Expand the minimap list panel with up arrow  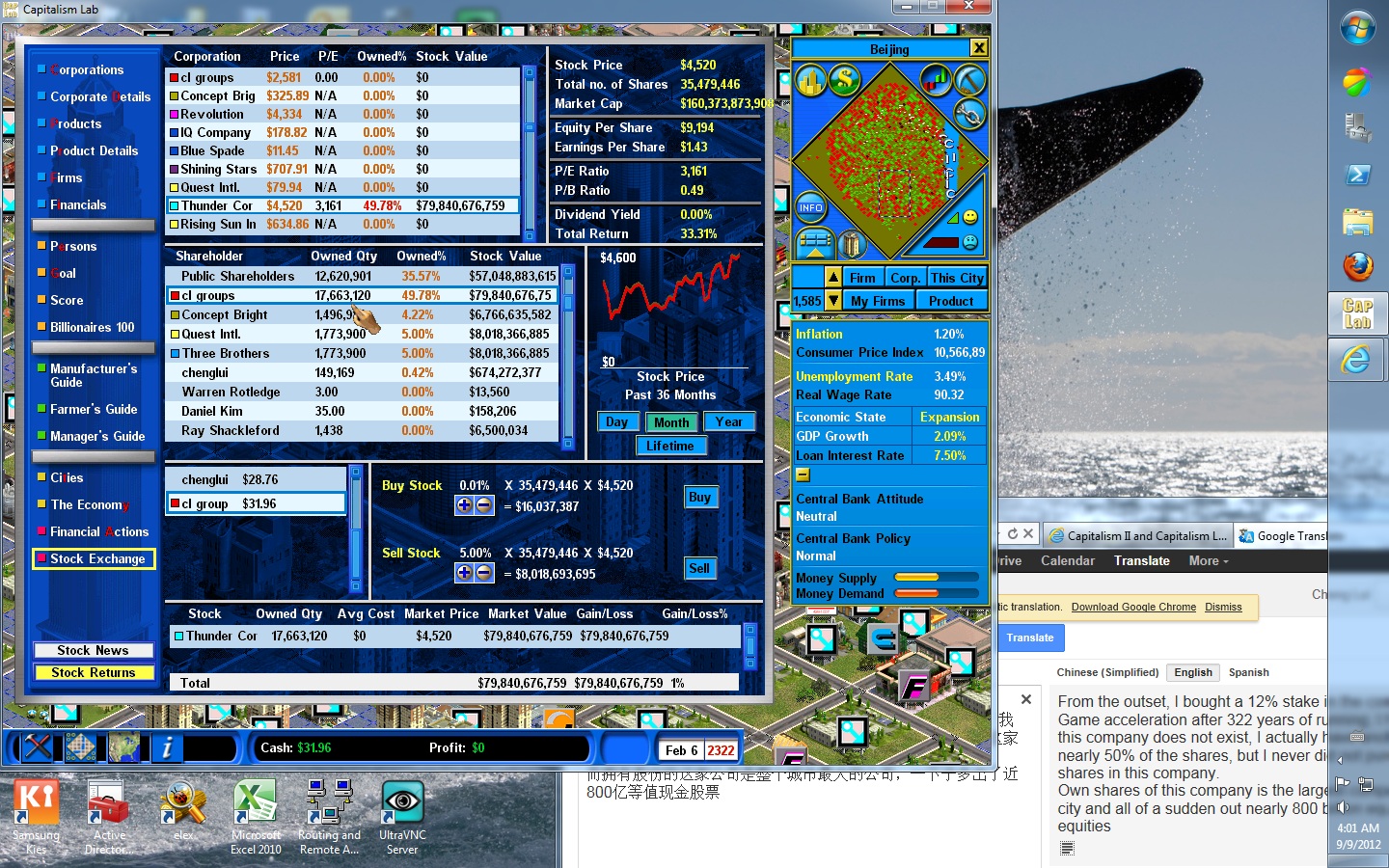tap(815, 245)
